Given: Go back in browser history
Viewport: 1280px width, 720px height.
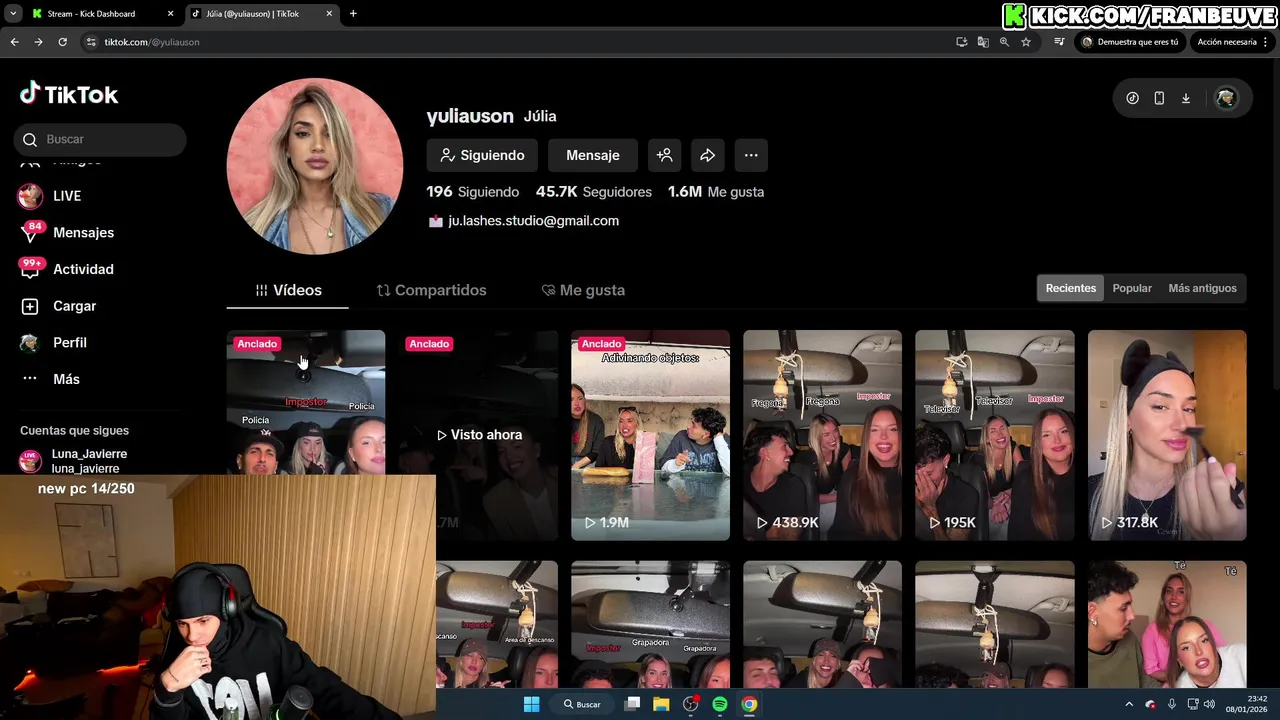Looking at the screenshot, I should tap(14, 42).
